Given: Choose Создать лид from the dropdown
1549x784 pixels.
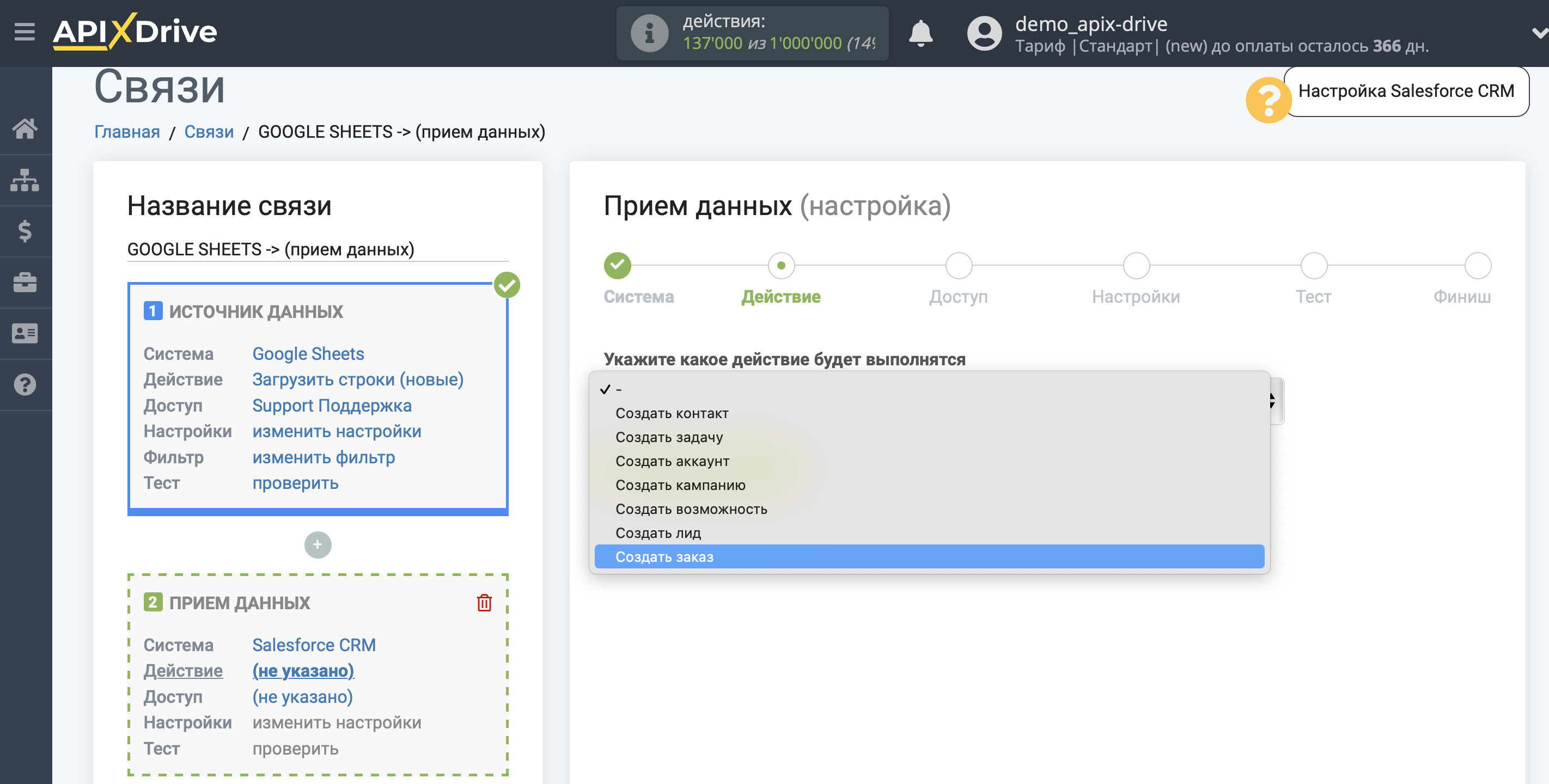Looking at the screenshot, I should 929,532.
